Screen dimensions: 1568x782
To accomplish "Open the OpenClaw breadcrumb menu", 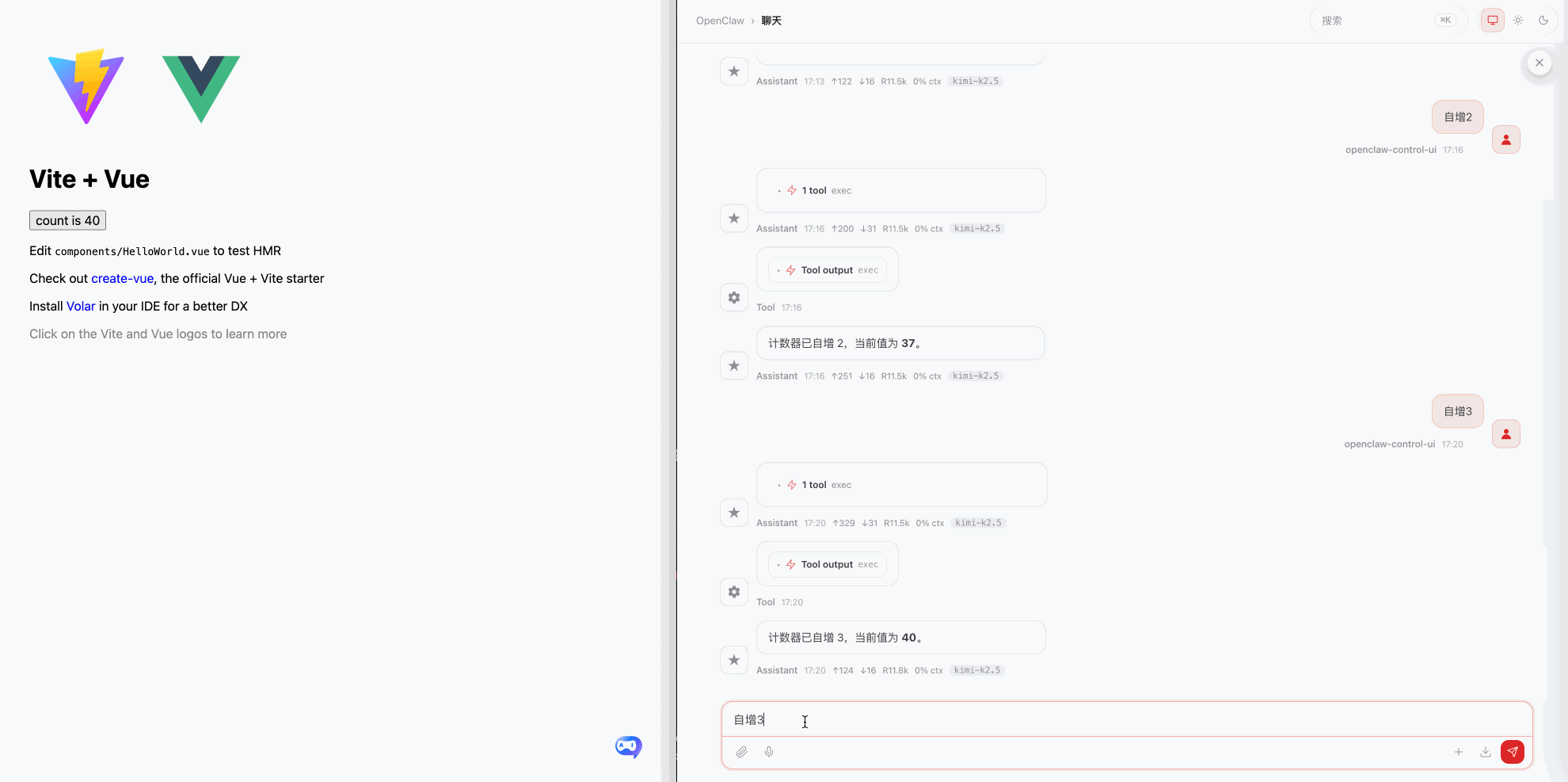I will point(720,21).
